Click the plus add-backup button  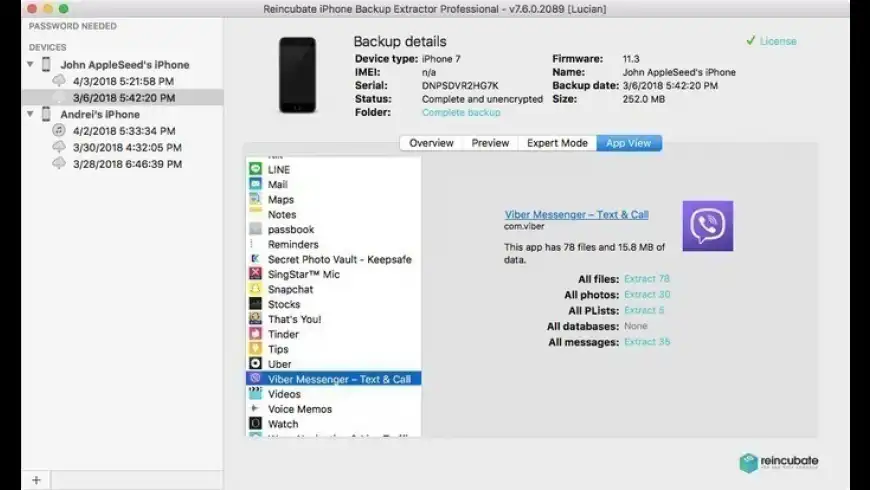[x=37, y=480]
